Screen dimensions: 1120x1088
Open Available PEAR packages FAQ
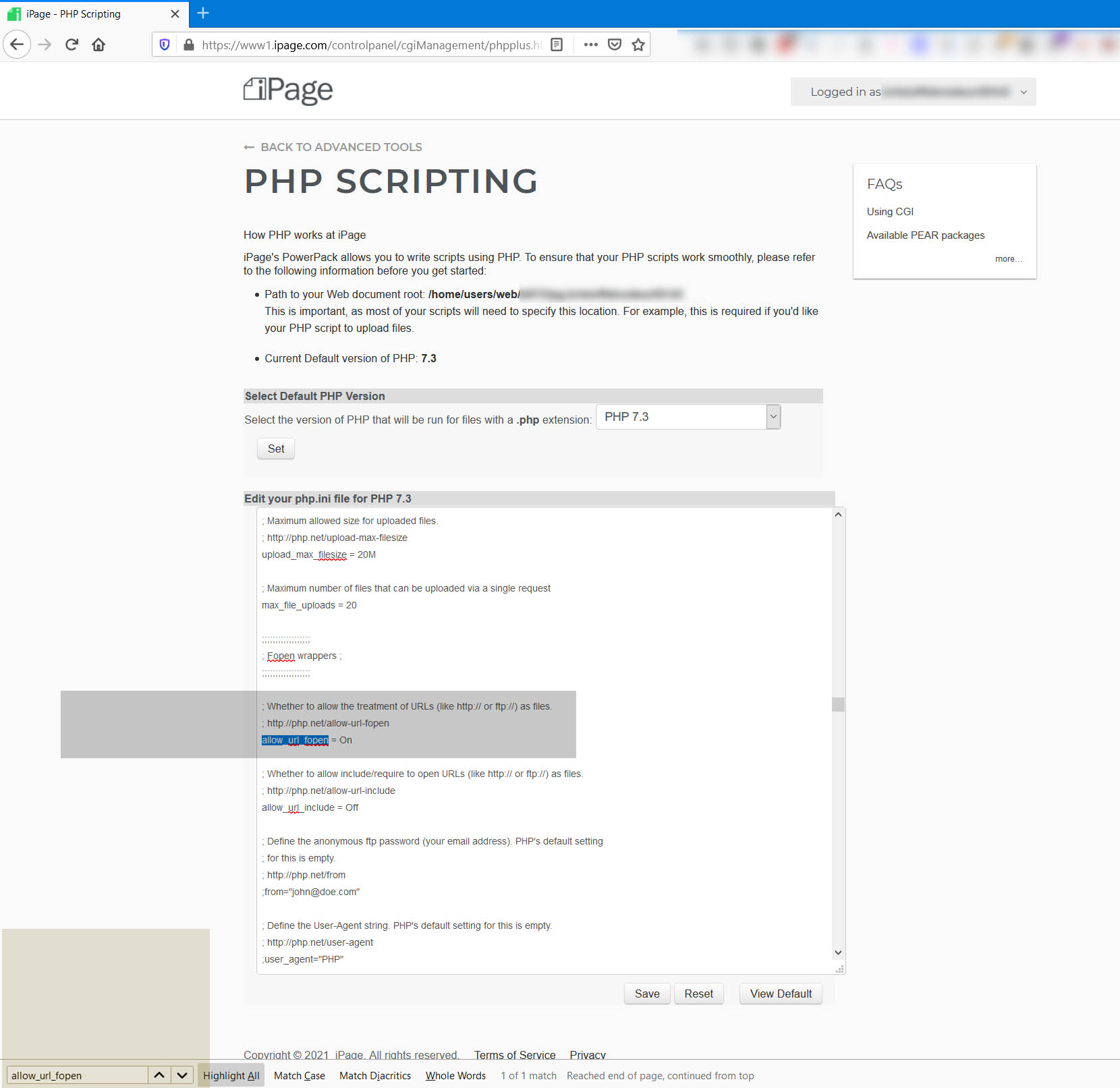pyautogui.click(x=925, y=235)
